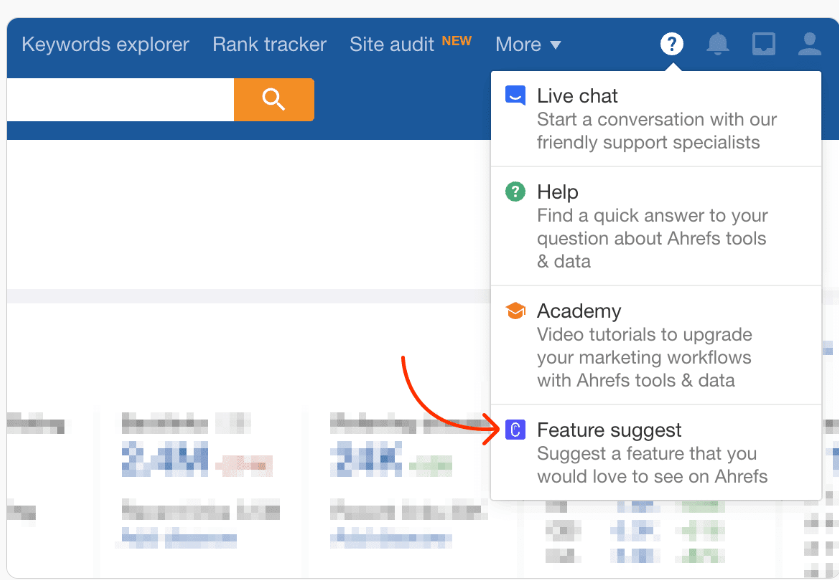Open the user account profile icon
Screen dimensions: 839x580
click(810, 44)
